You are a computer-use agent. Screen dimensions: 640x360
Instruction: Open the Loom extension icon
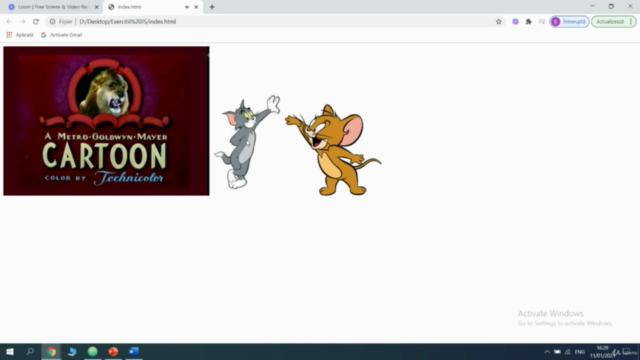point(516,22)
